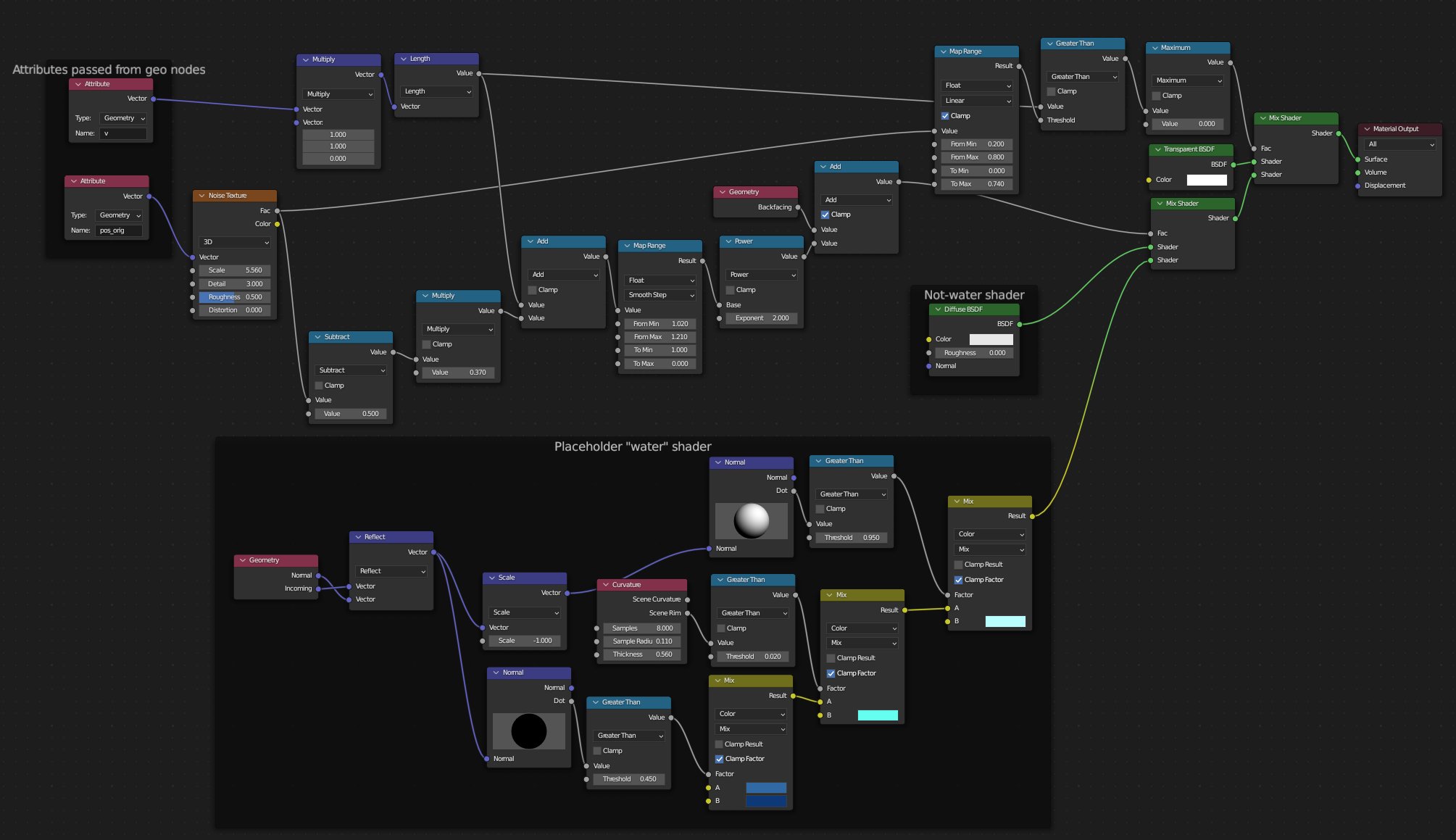Click the Threshold 0.950 value field

click(x=851, y=538)
